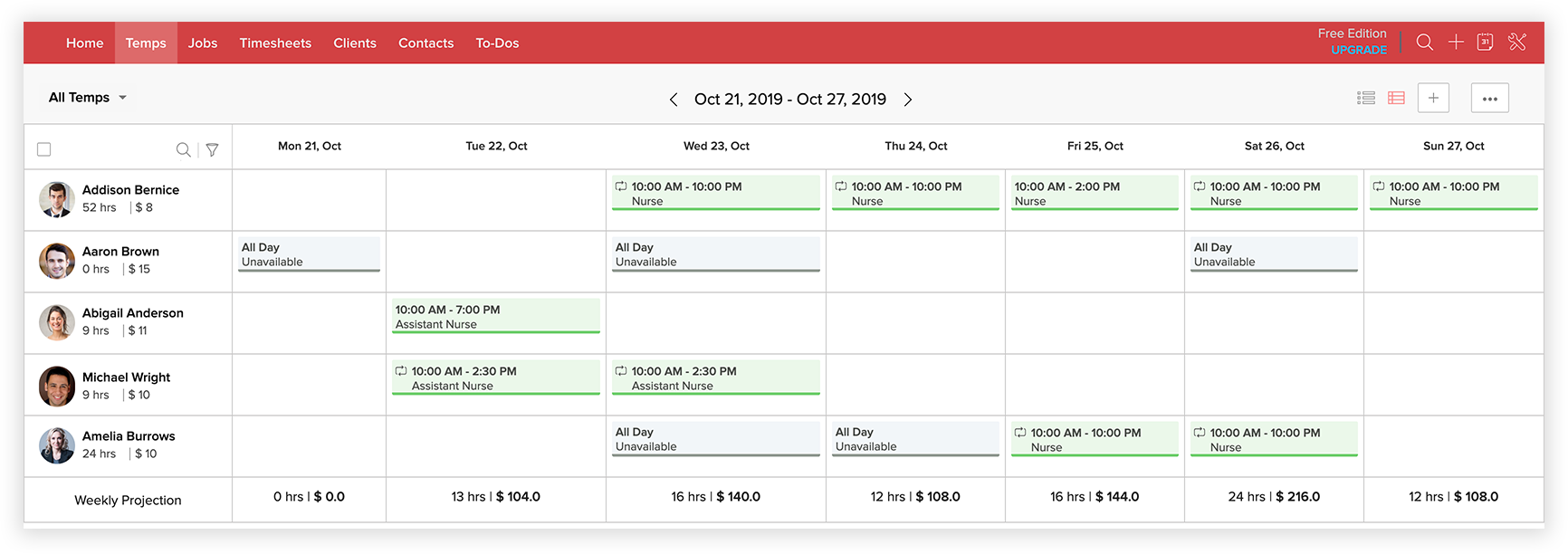This screenshot has height=554, width=1568.
Task: Click the Sat 26, Oct column header
Action: [1275, 146]
